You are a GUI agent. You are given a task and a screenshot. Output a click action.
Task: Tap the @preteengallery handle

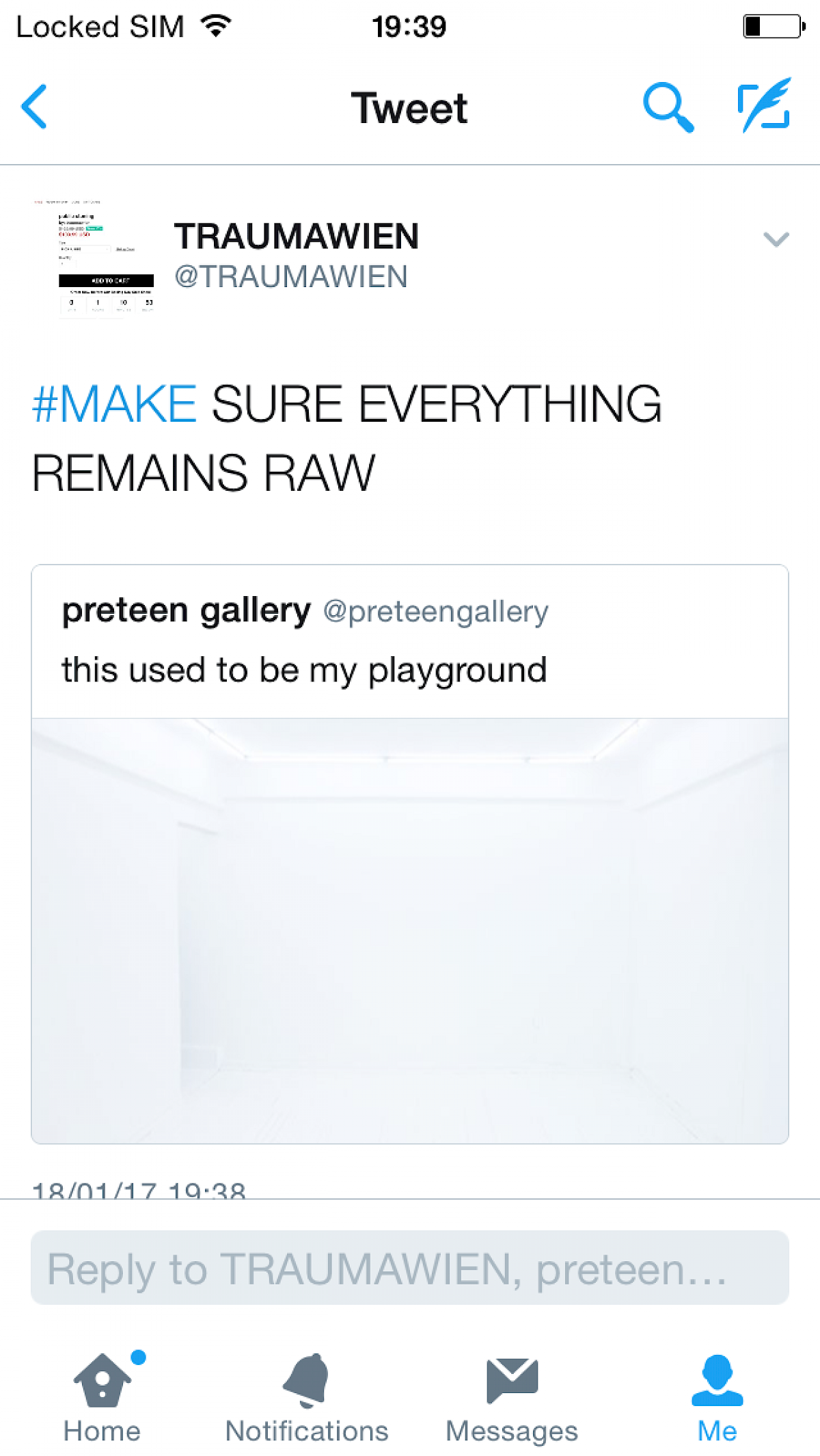(435, 611)
